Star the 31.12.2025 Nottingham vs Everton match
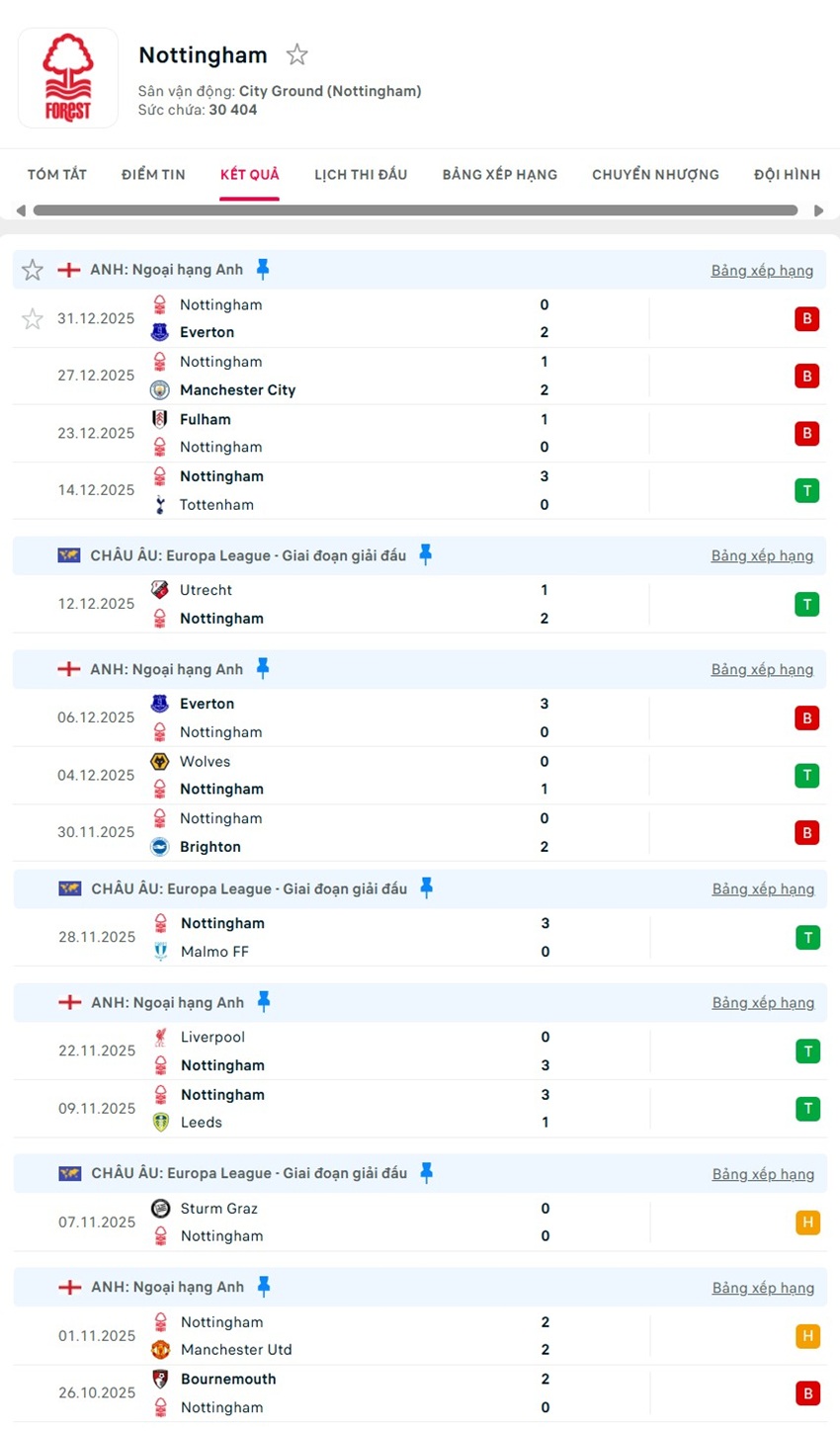 [33, 318]
